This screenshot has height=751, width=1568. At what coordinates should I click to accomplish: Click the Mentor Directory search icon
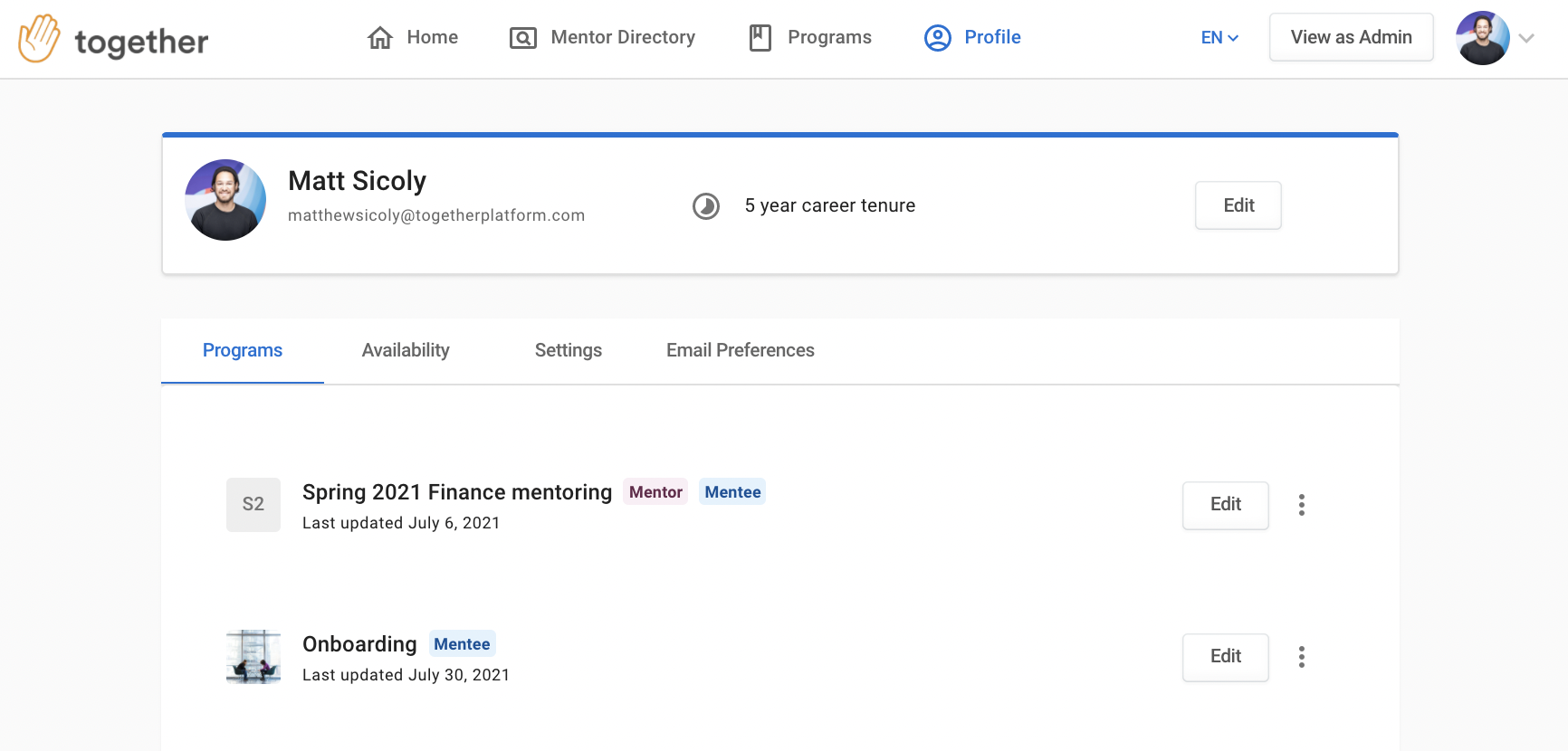click(x=523, y=38)
